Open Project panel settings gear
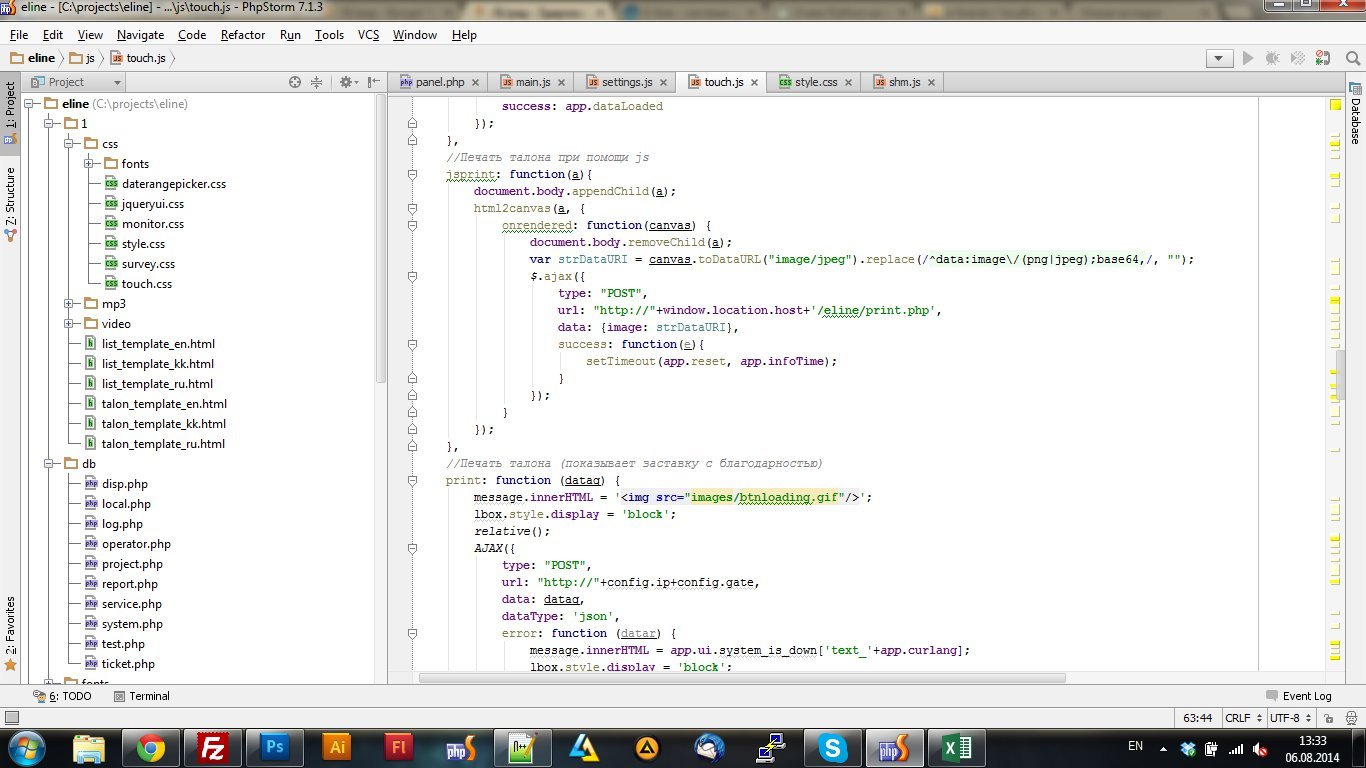1366x768 pixels. (x=346, y=82)
